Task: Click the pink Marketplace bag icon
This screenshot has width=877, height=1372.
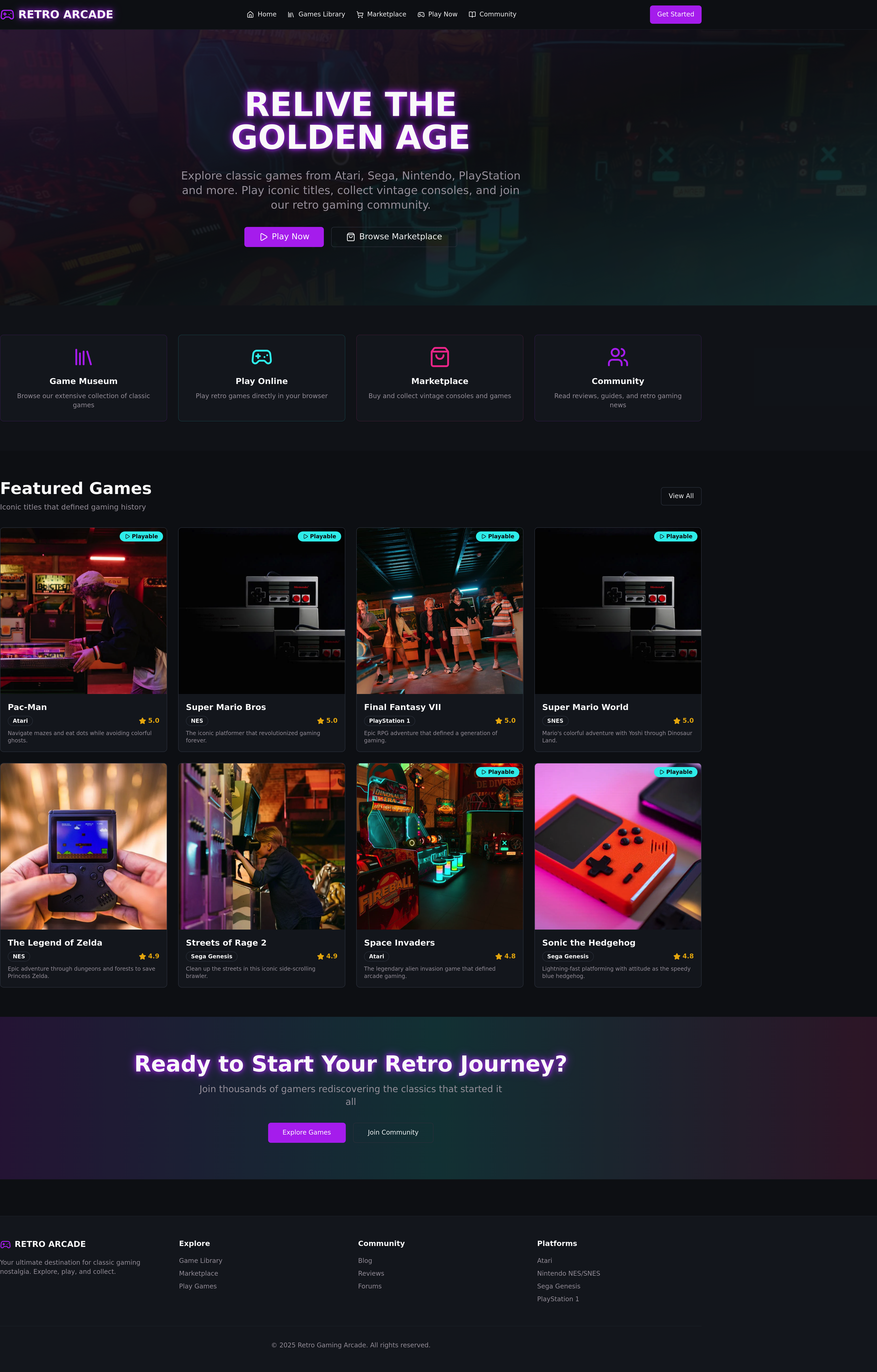Action: pyautogui.click(x=439, y=357)
